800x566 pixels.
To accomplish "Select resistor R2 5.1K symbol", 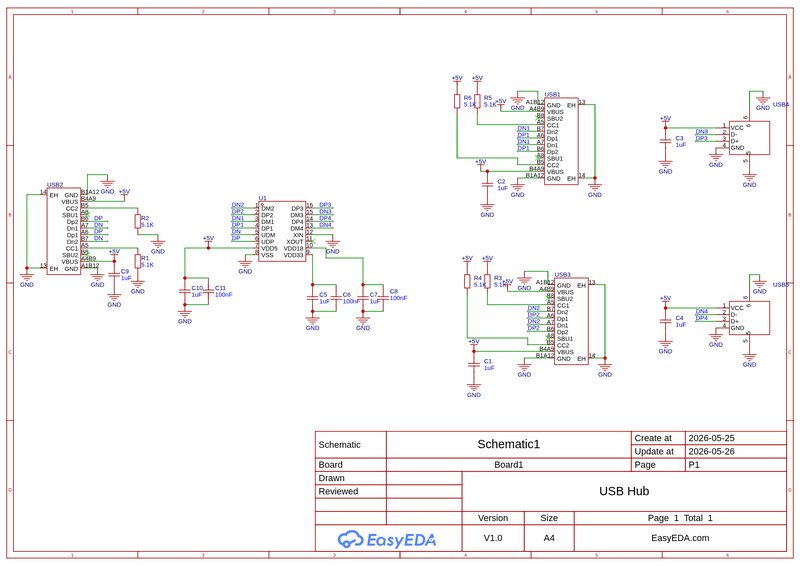I will (137, 222).
